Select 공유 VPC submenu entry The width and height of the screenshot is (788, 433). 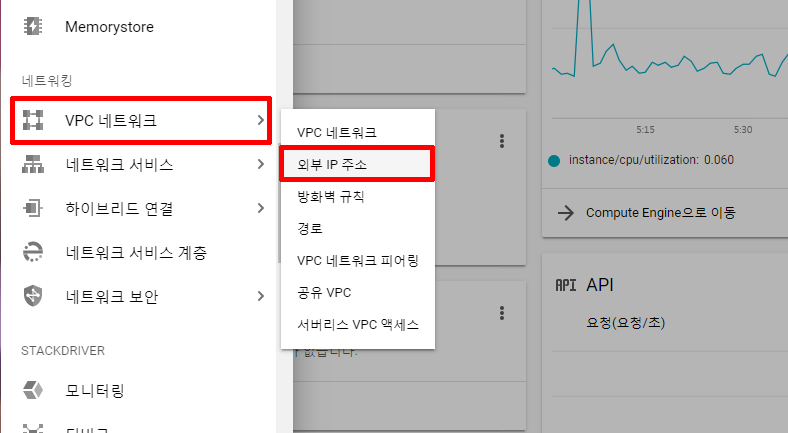(324, 292)
